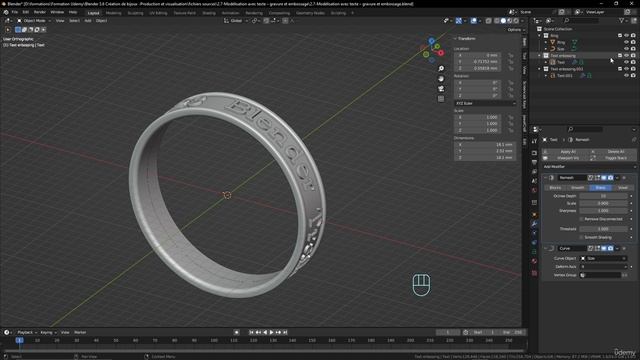The width and height of the screenshot is (640, 360).
Task: Switch to the Modeling workspace tab
Action: click(113, 13)
